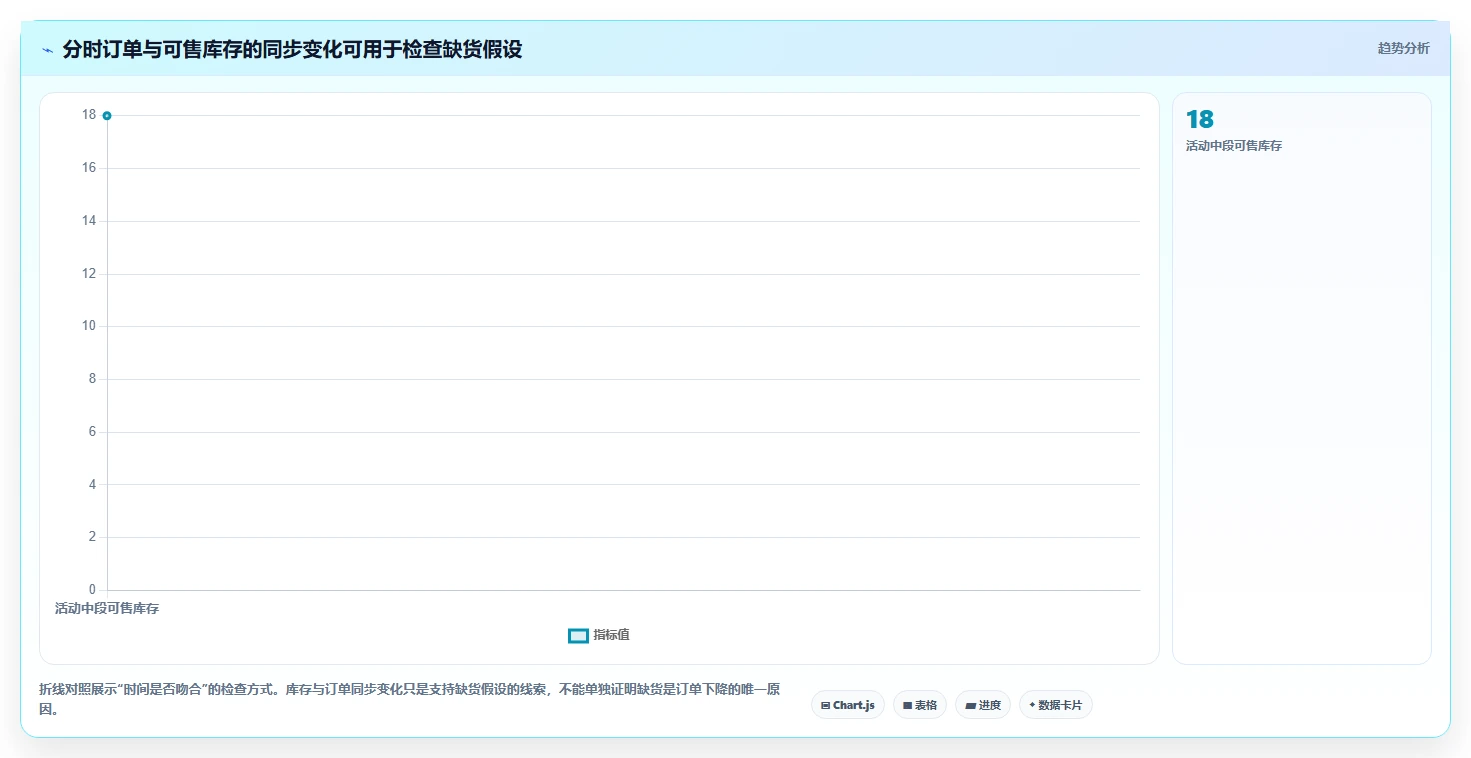The height and width of the screenshot is (758, 1471).
Task: Click the y-axis tick label 16
Action: click(x=89, y=168)
